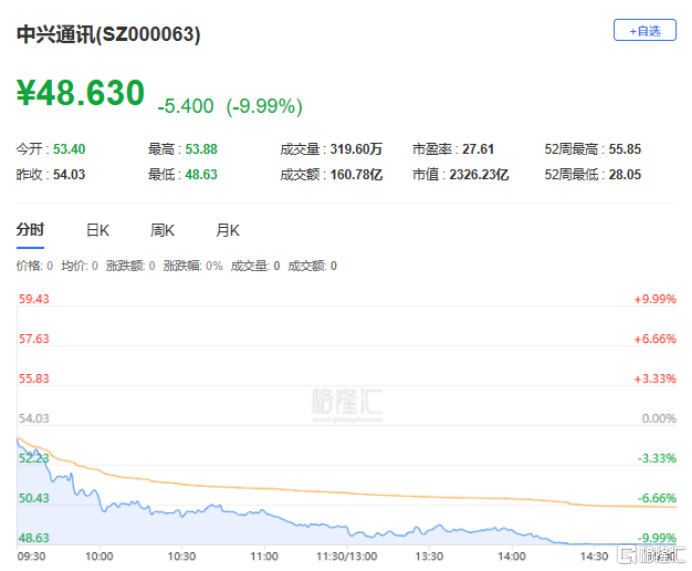Click the 50.43 y-axis label
Image resolution: width=692 pixels, height=571 pixels.
point(34,498)
